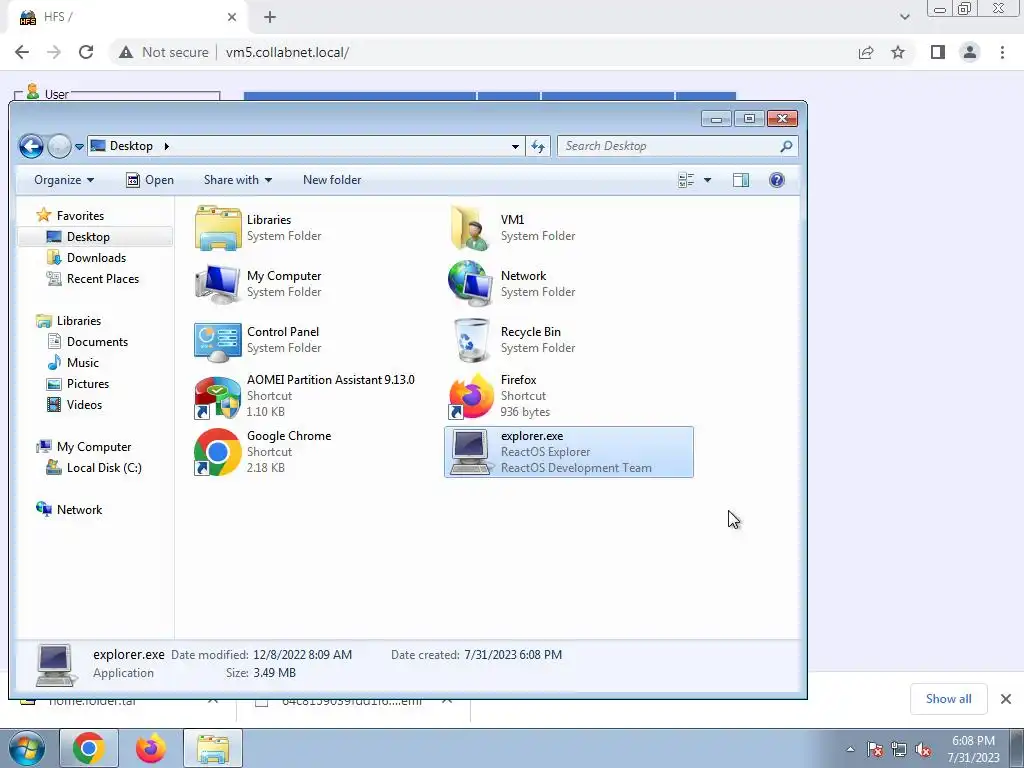
Task: Open Chrome three-dot menu
Action: 1002,52
